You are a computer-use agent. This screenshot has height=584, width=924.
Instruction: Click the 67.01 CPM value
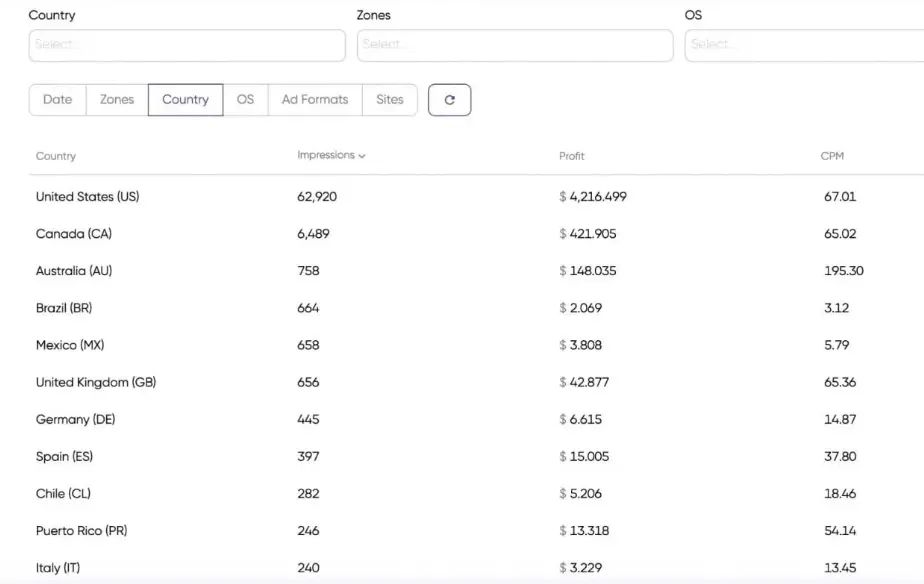click(840, 197)
